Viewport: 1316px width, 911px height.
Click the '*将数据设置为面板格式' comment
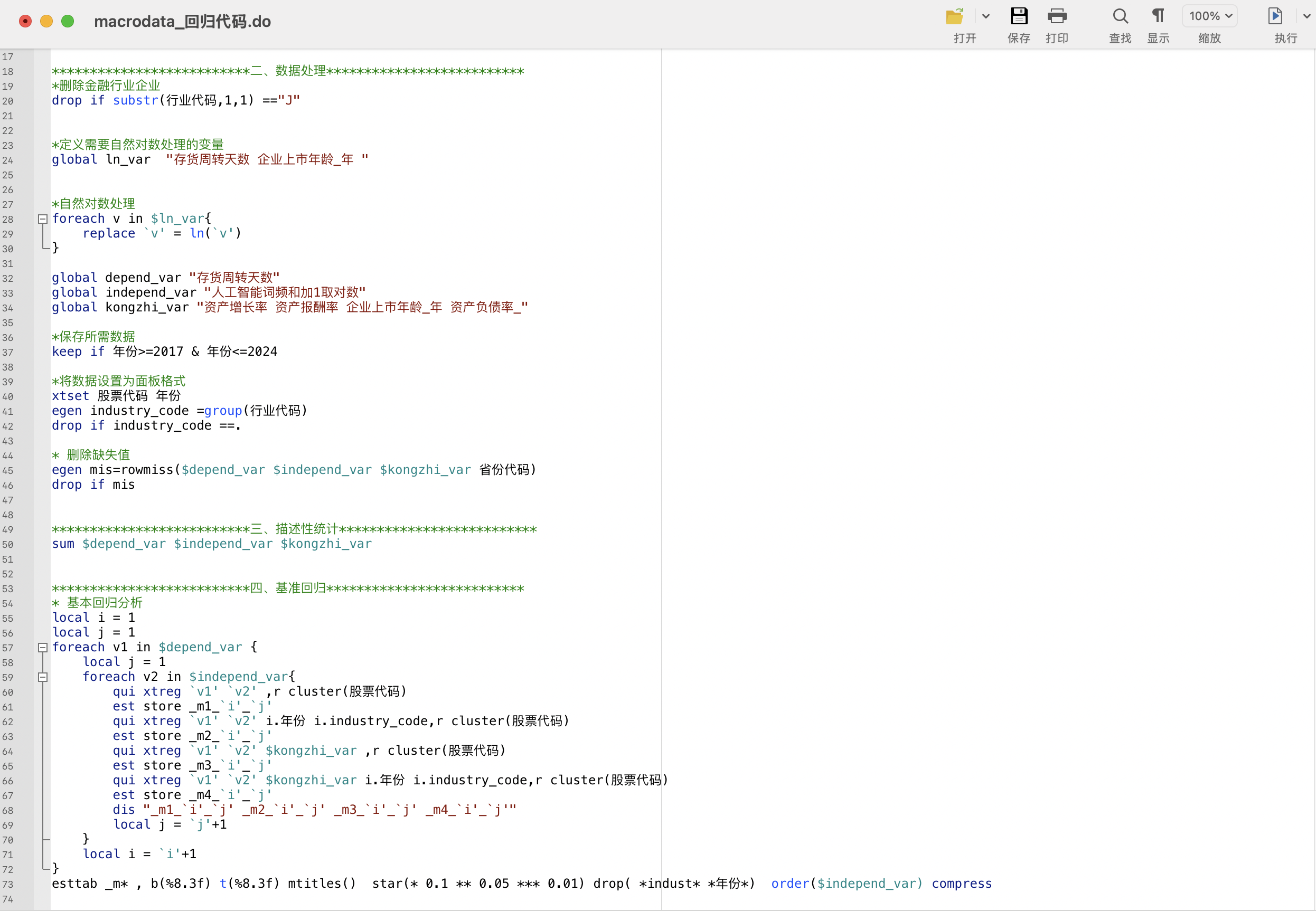118,381
